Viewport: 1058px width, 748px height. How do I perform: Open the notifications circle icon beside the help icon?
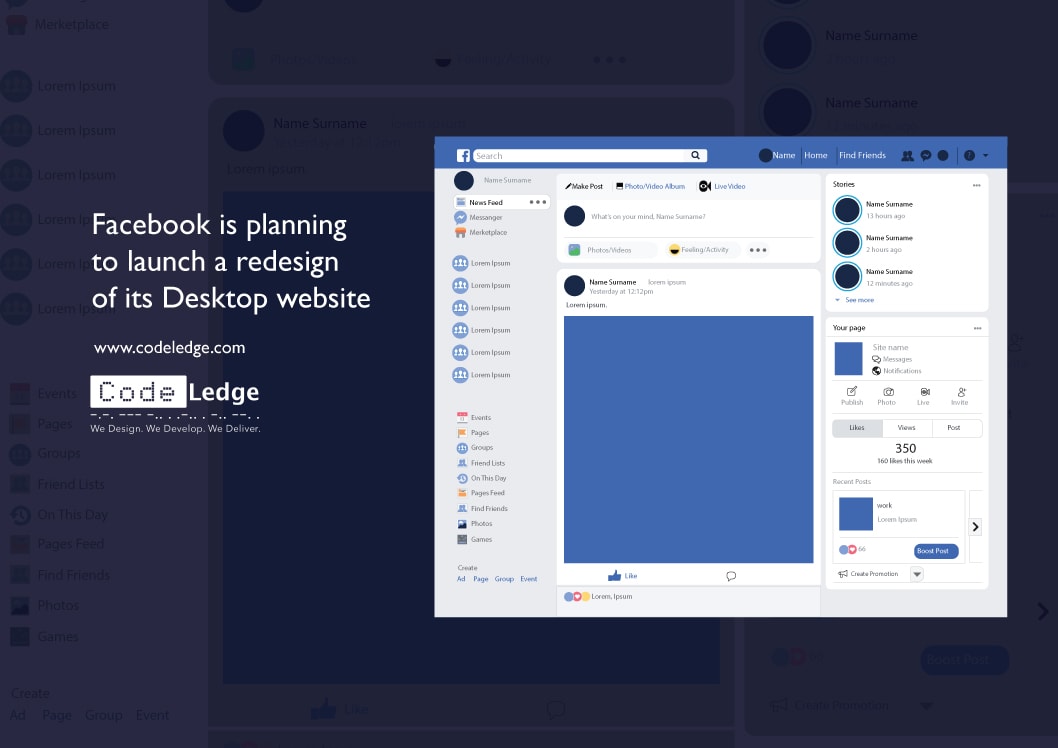tap(943, 156)
